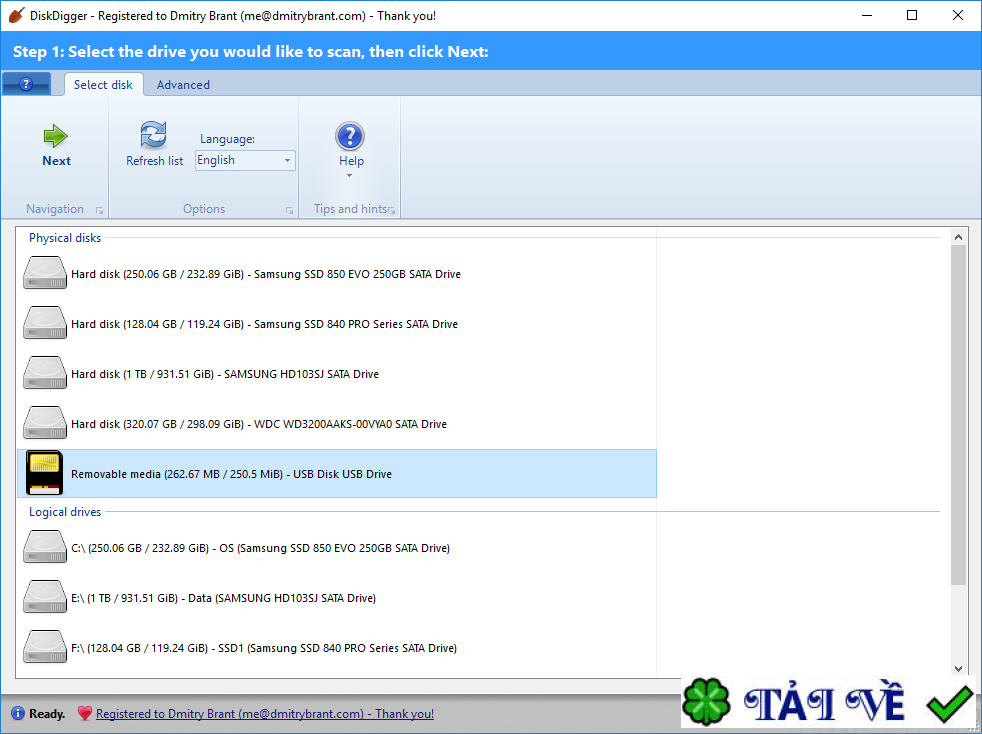Click the drive icon for C:\ logical drive
The width and height of the screenshot is (982, 734).
coord(45,547)
